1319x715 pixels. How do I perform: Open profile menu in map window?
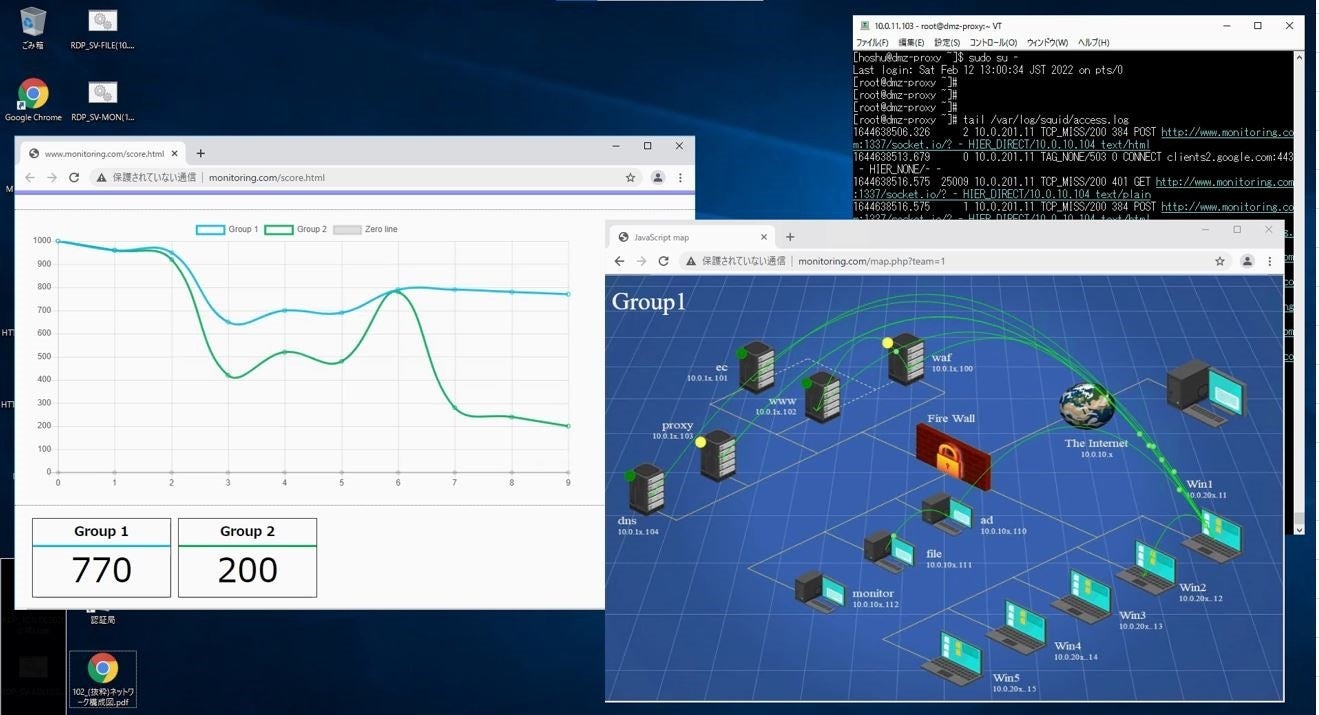tap(1247, 261)
